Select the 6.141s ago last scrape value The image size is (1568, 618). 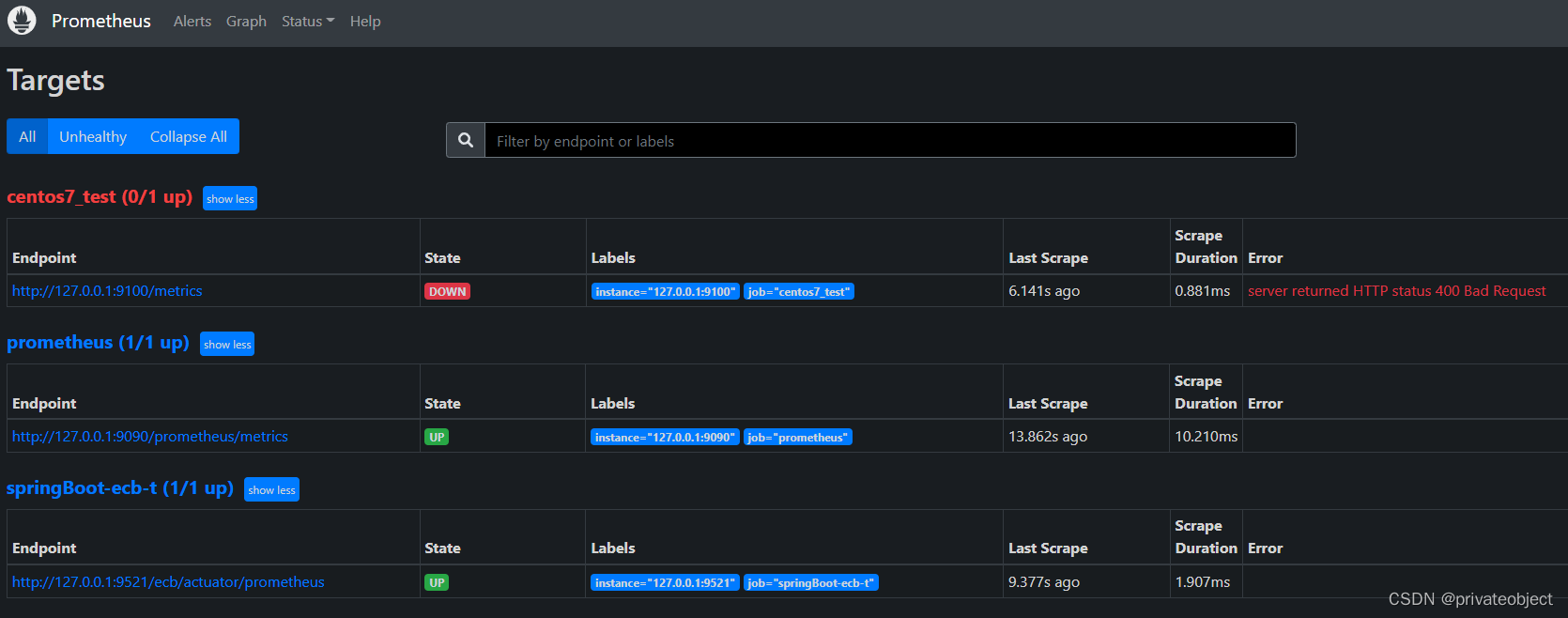1044,290
